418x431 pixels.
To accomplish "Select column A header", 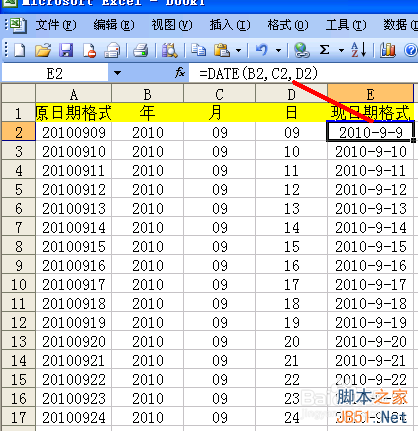I will tap(74, 93).
